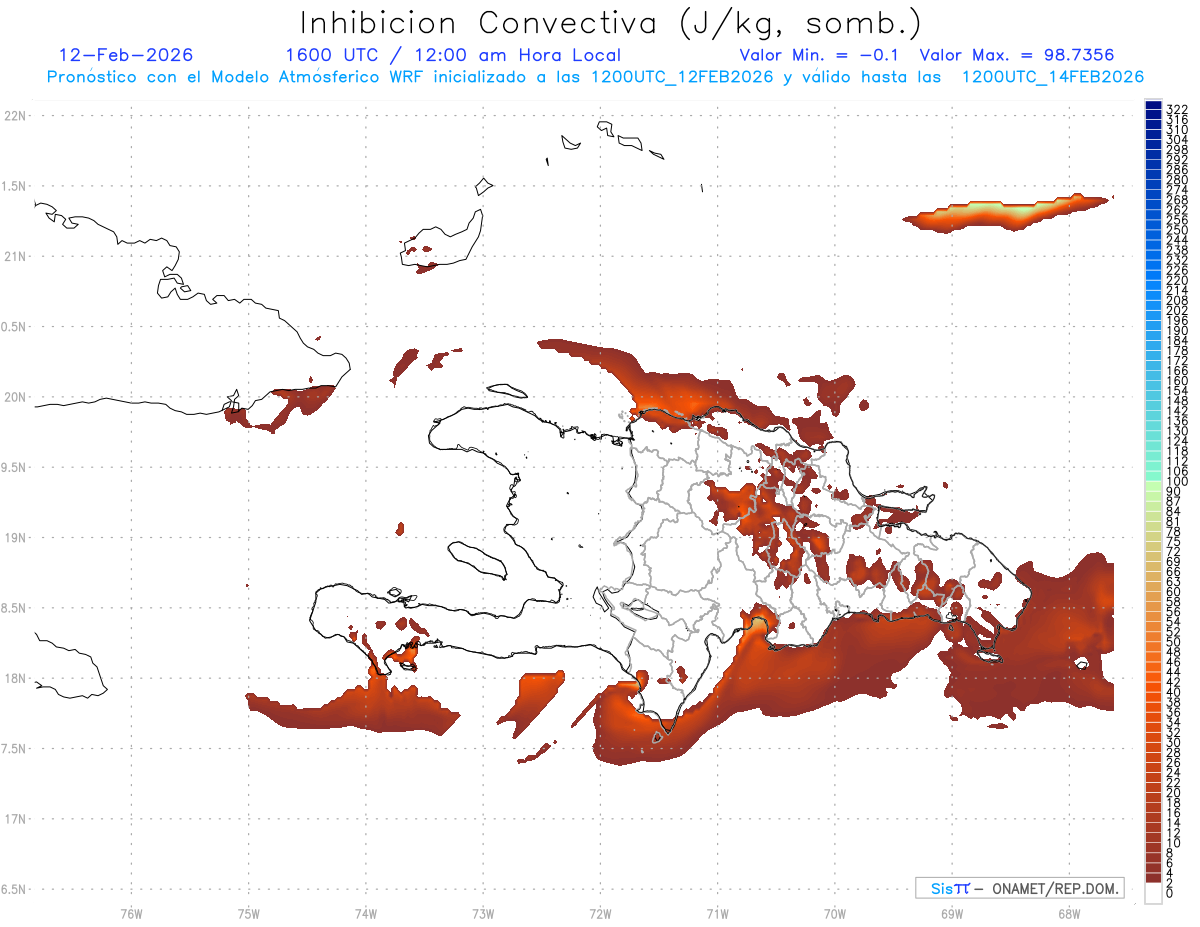Click the title 'Inhibicion Convectiva (J/kg, somb.)'
1200x927 pixels.
pyautogui.click(x=610, y=24)
